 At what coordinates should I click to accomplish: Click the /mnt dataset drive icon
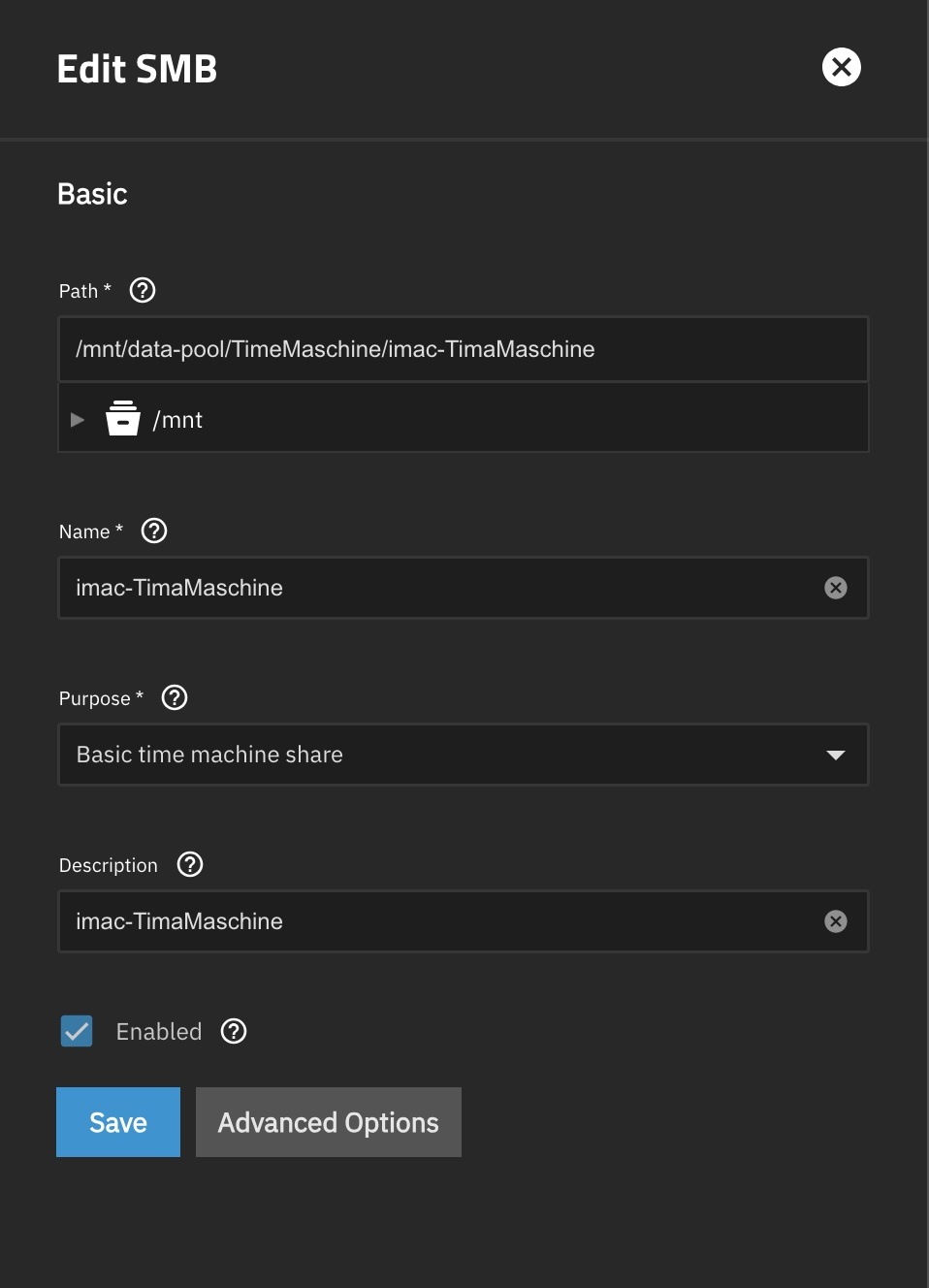[123, 419]
